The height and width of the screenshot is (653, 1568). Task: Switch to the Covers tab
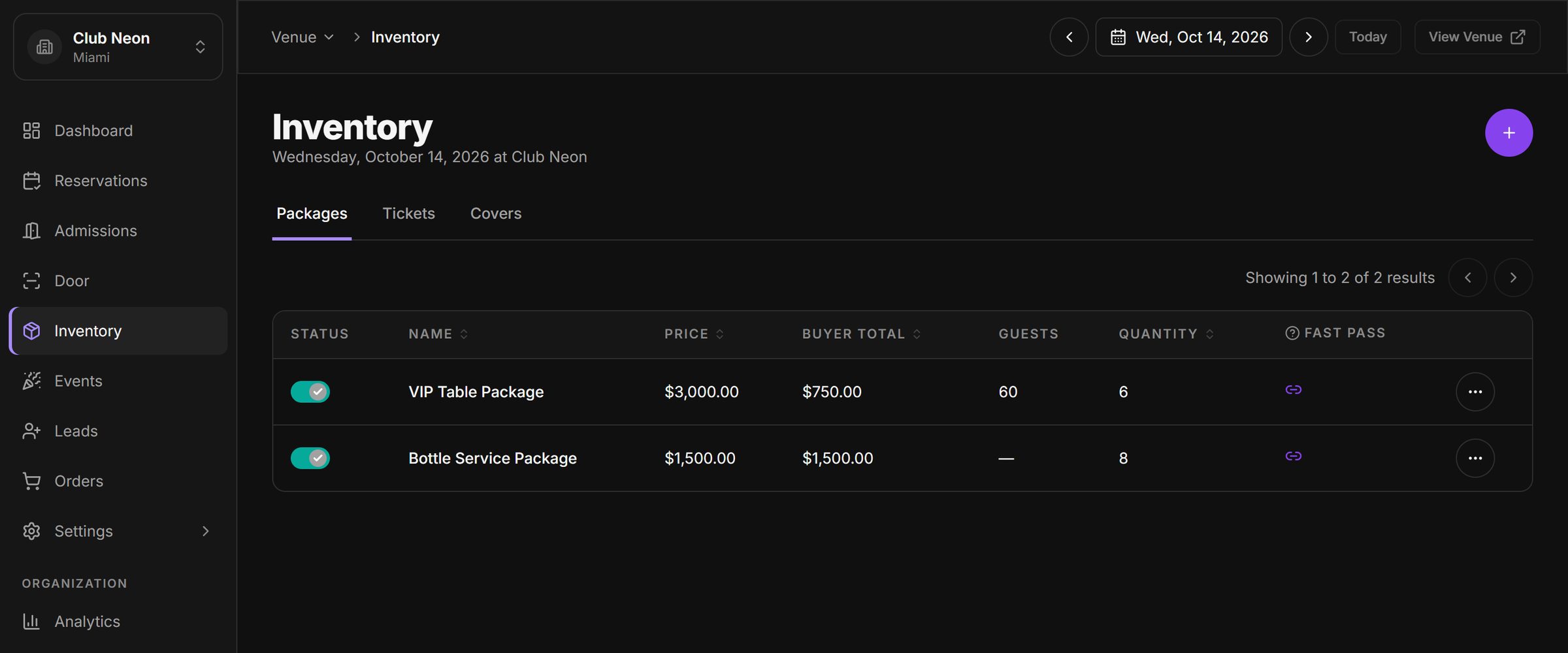(x=496, y=214)
